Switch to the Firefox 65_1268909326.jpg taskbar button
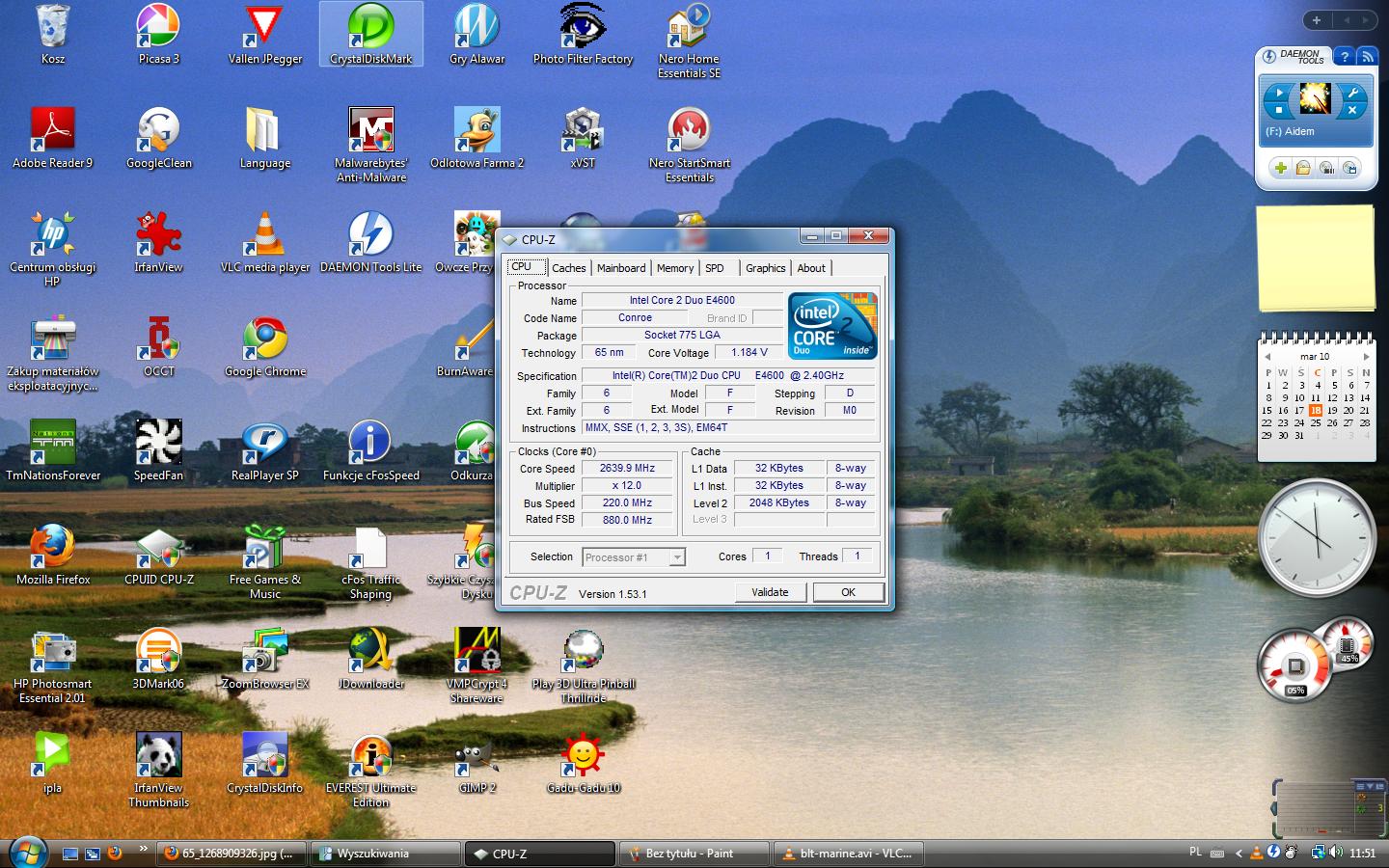 231,854
